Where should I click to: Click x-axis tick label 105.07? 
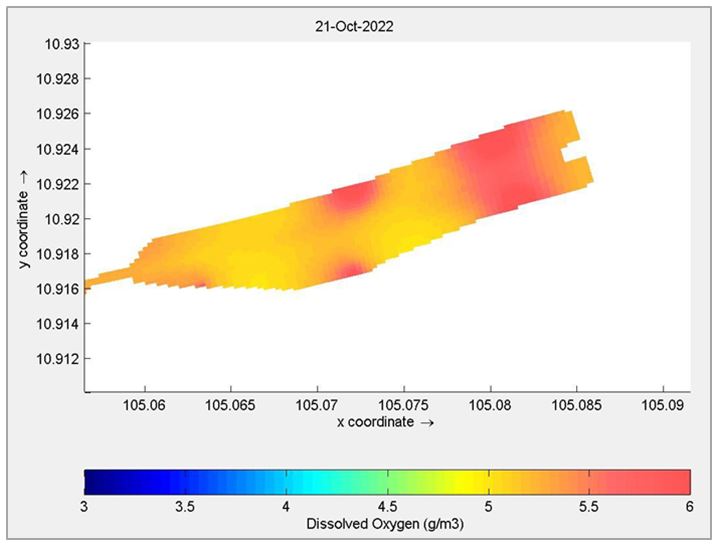pos(317,405)
